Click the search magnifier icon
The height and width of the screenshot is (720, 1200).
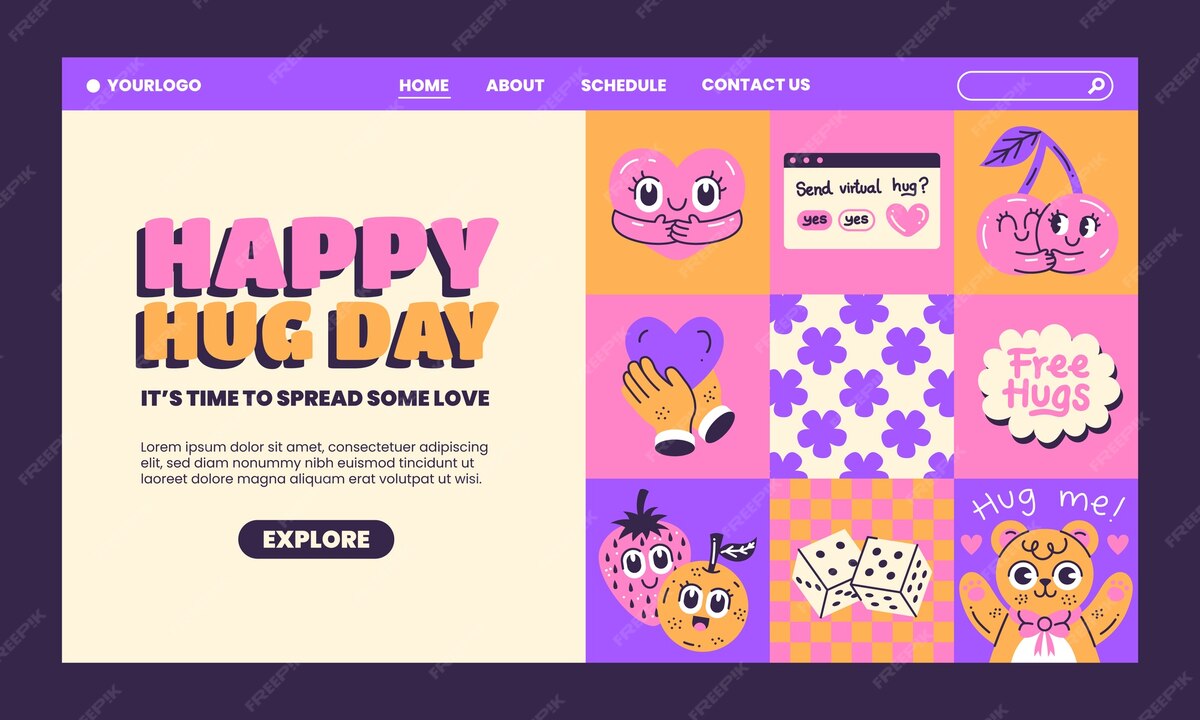[1095, 86]
